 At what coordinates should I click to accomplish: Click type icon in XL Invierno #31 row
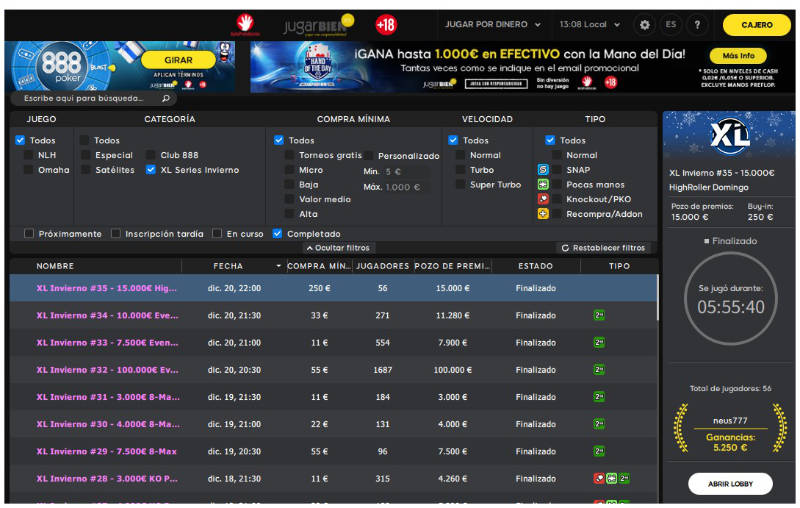pyautogui.click(x=599, y=397)
